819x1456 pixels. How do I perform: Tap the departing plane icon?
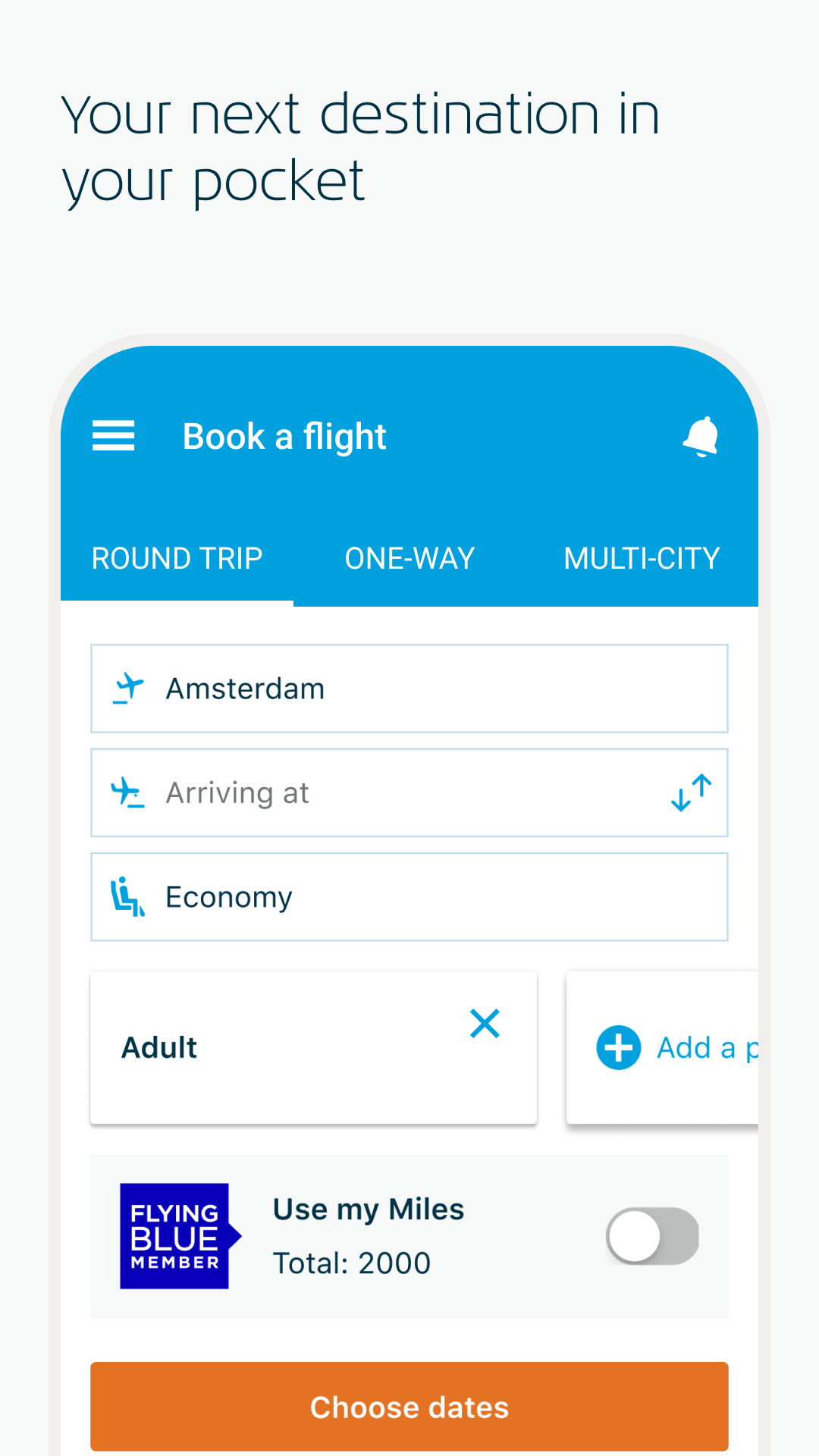128,689
